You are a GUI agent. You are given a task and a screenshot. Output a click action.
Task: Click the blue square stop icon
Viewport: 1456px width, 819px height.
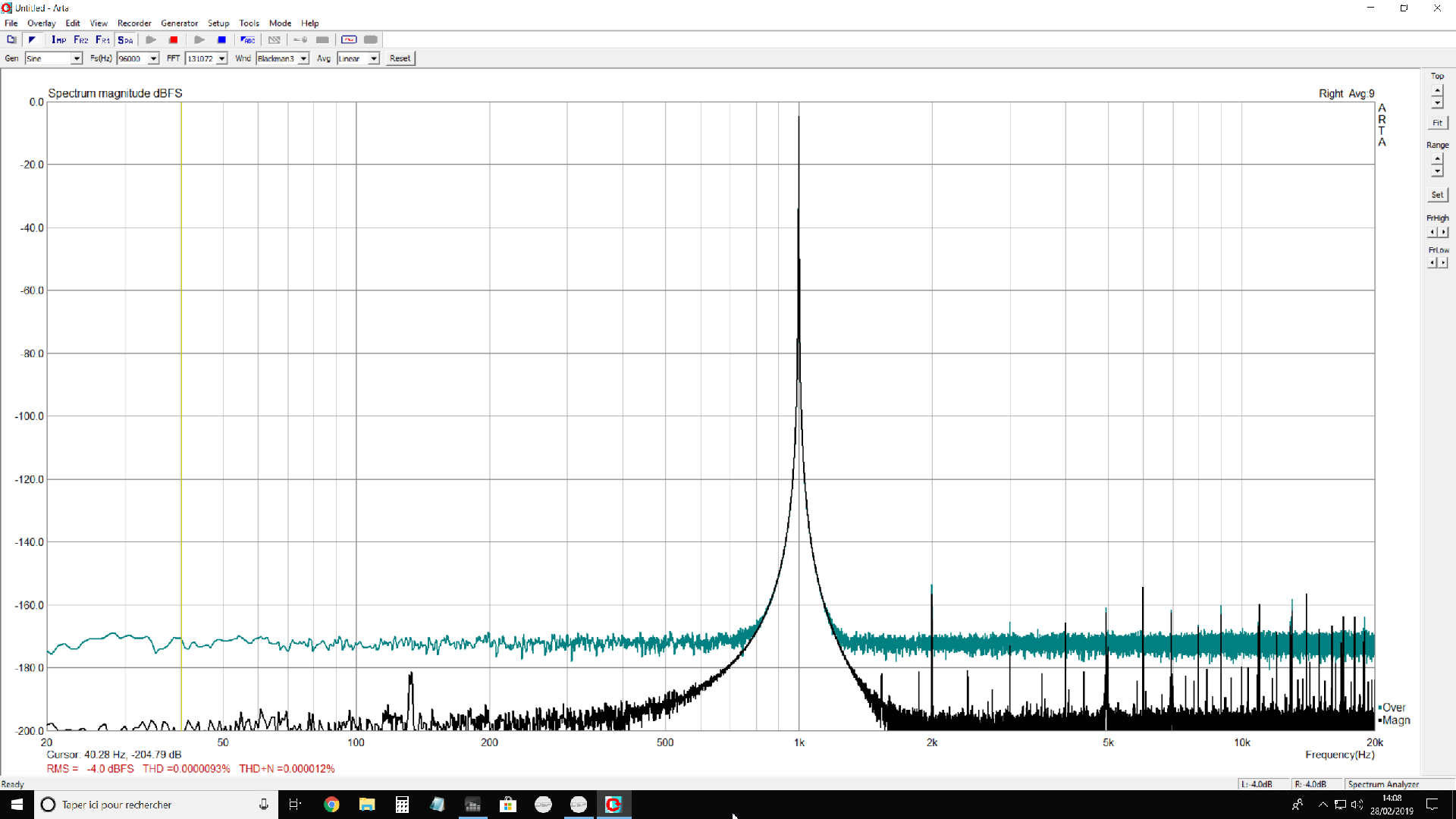tap(221, 39)
